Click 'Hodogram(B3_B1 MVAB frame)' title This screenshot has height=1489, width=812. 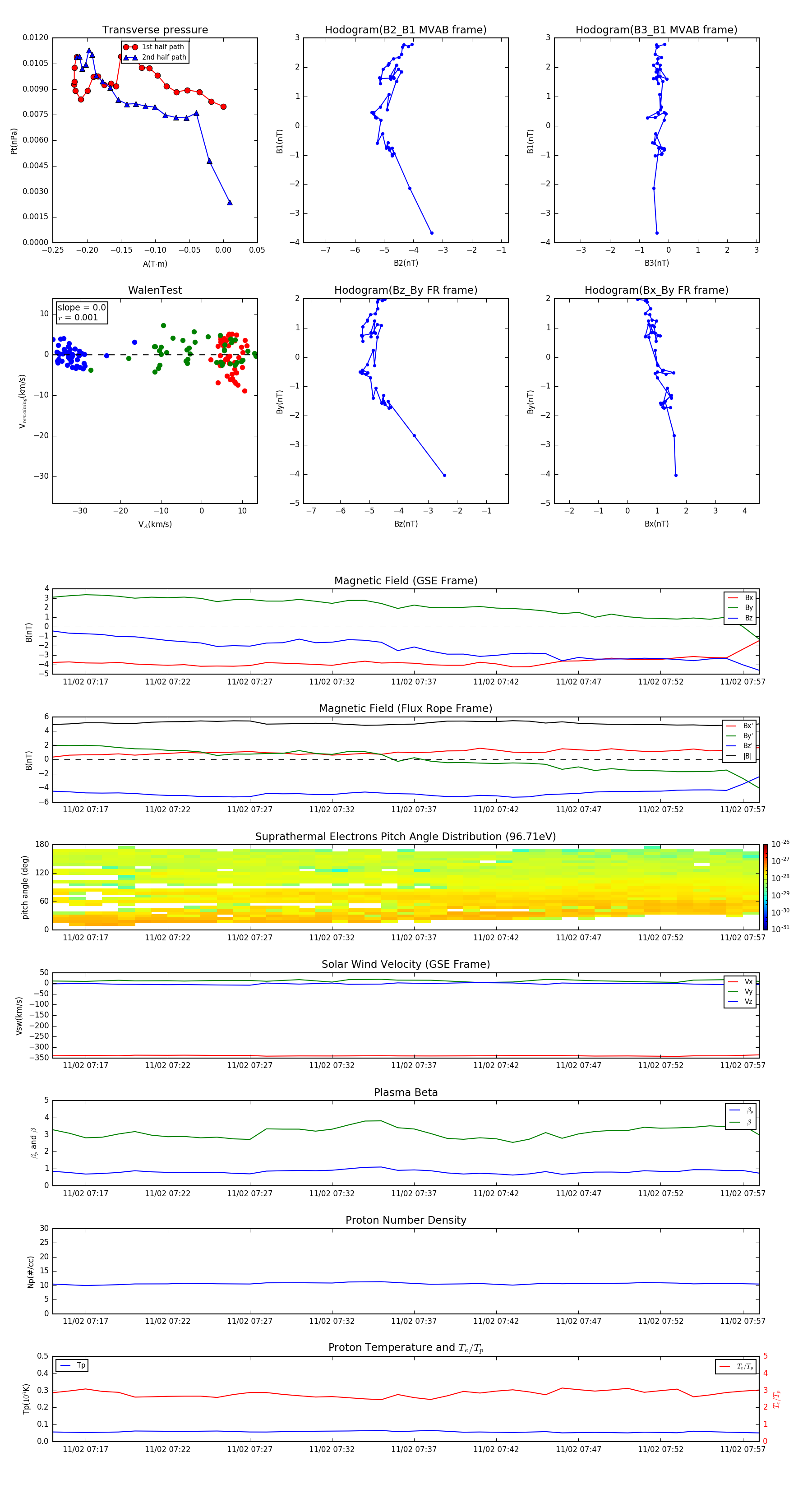[656, 30]
